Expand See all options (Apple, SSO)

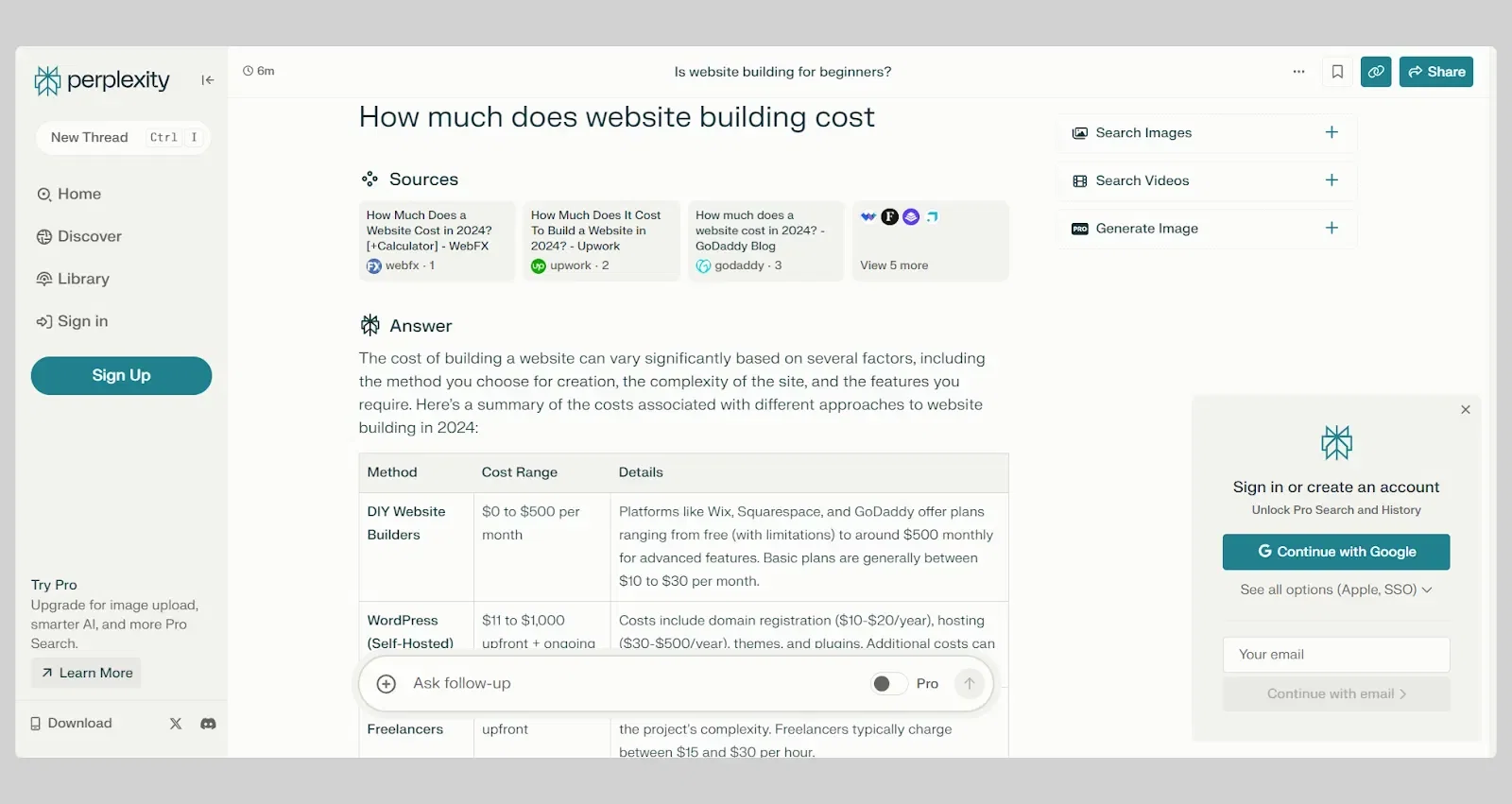click(1336, 590)
